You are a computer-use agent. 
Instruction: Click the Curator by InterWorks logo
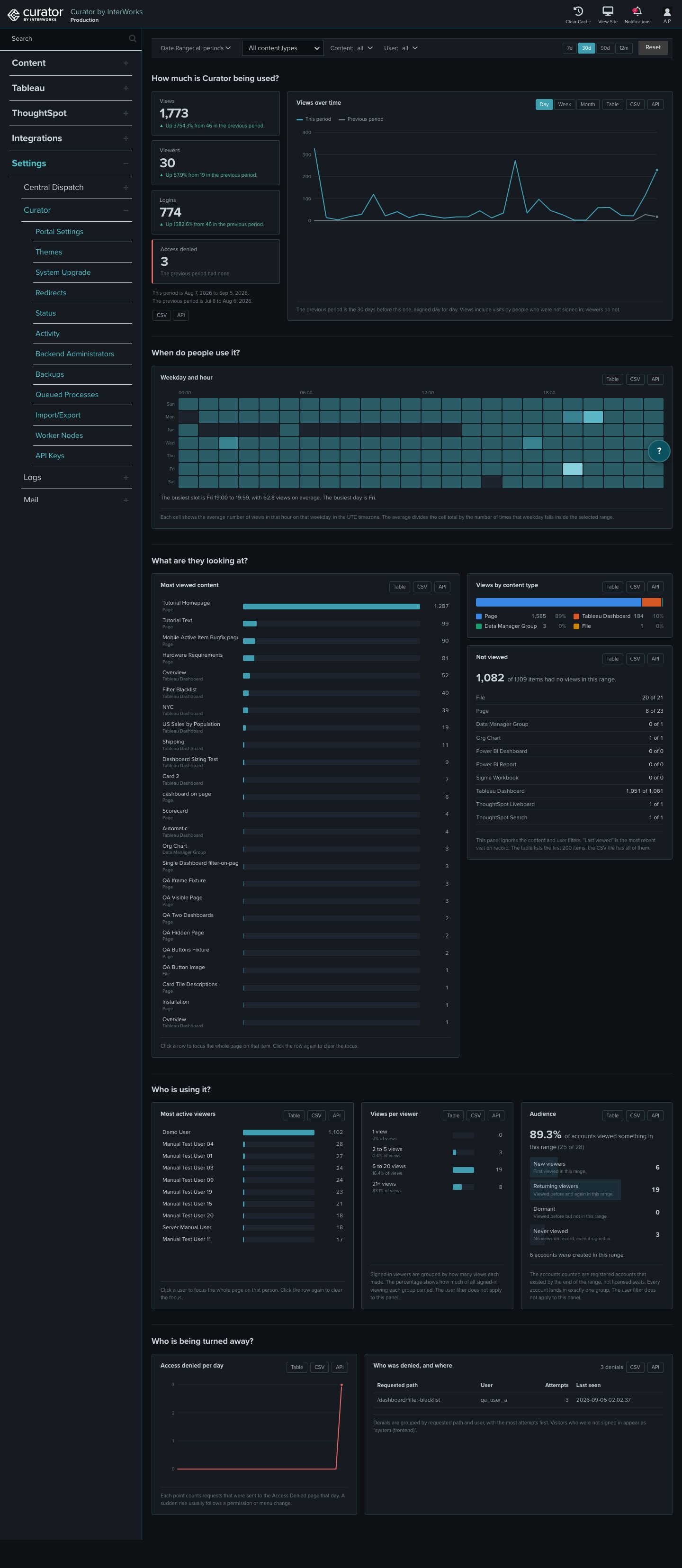point(36,14)
